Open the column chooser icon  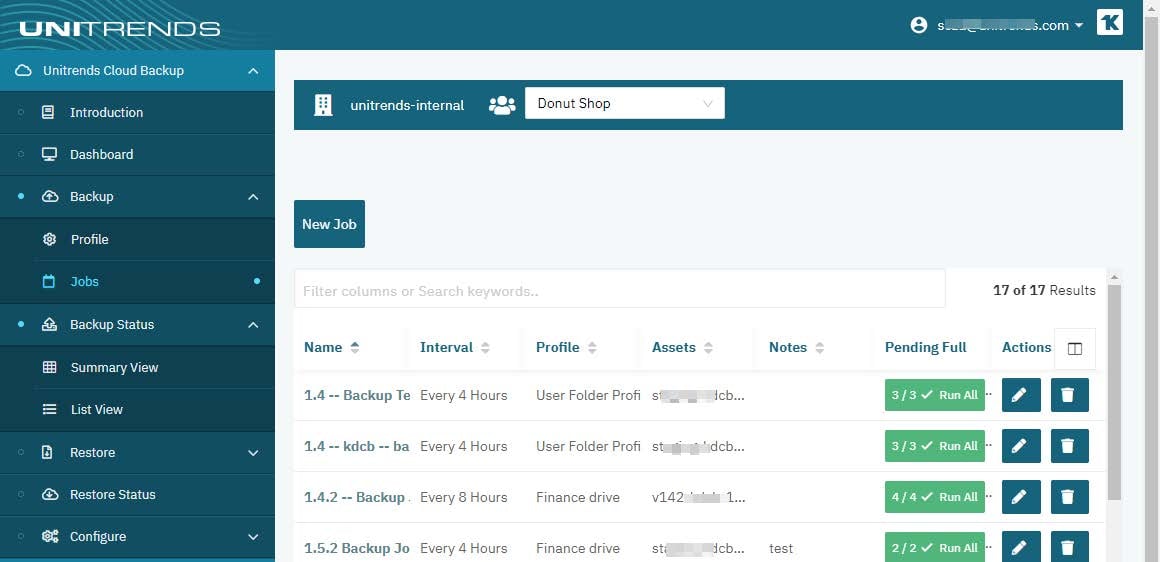pyautogui.click(x=1075, y=348)
